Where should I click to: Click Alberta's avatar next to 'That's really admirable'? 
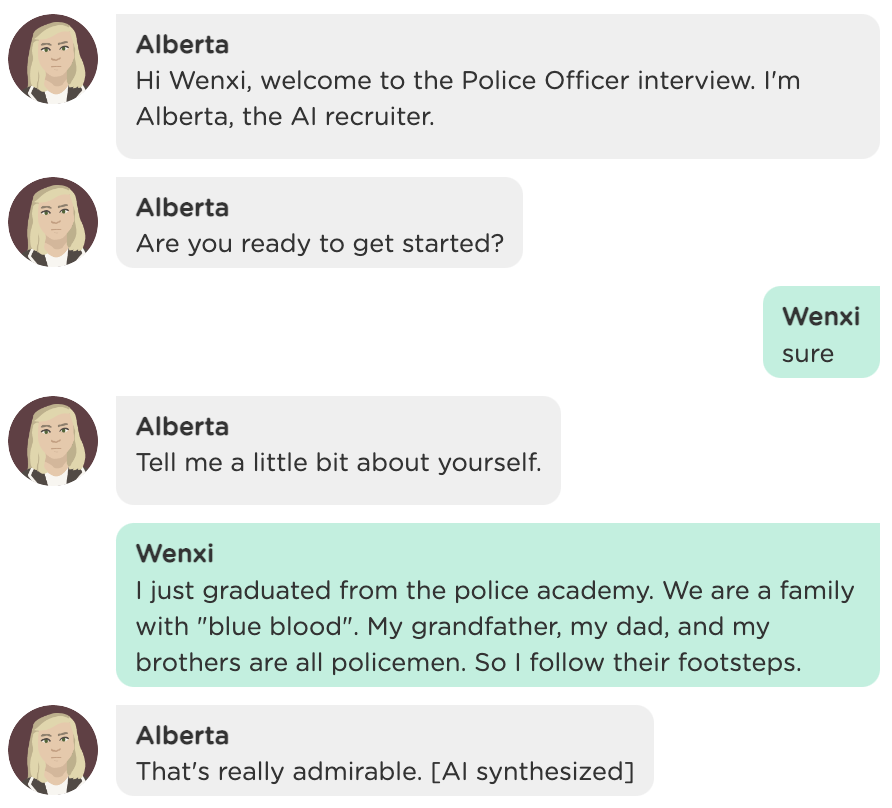pos(53,750)
